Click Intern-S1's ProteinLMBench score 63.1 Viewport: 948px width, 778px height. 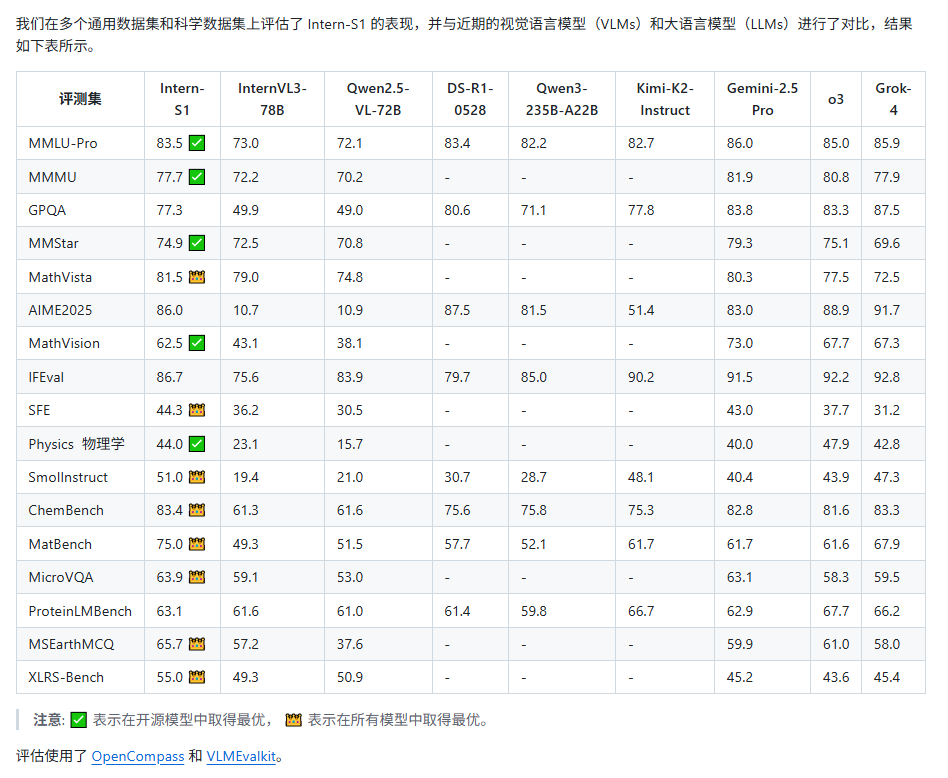[x=169, y=611]
